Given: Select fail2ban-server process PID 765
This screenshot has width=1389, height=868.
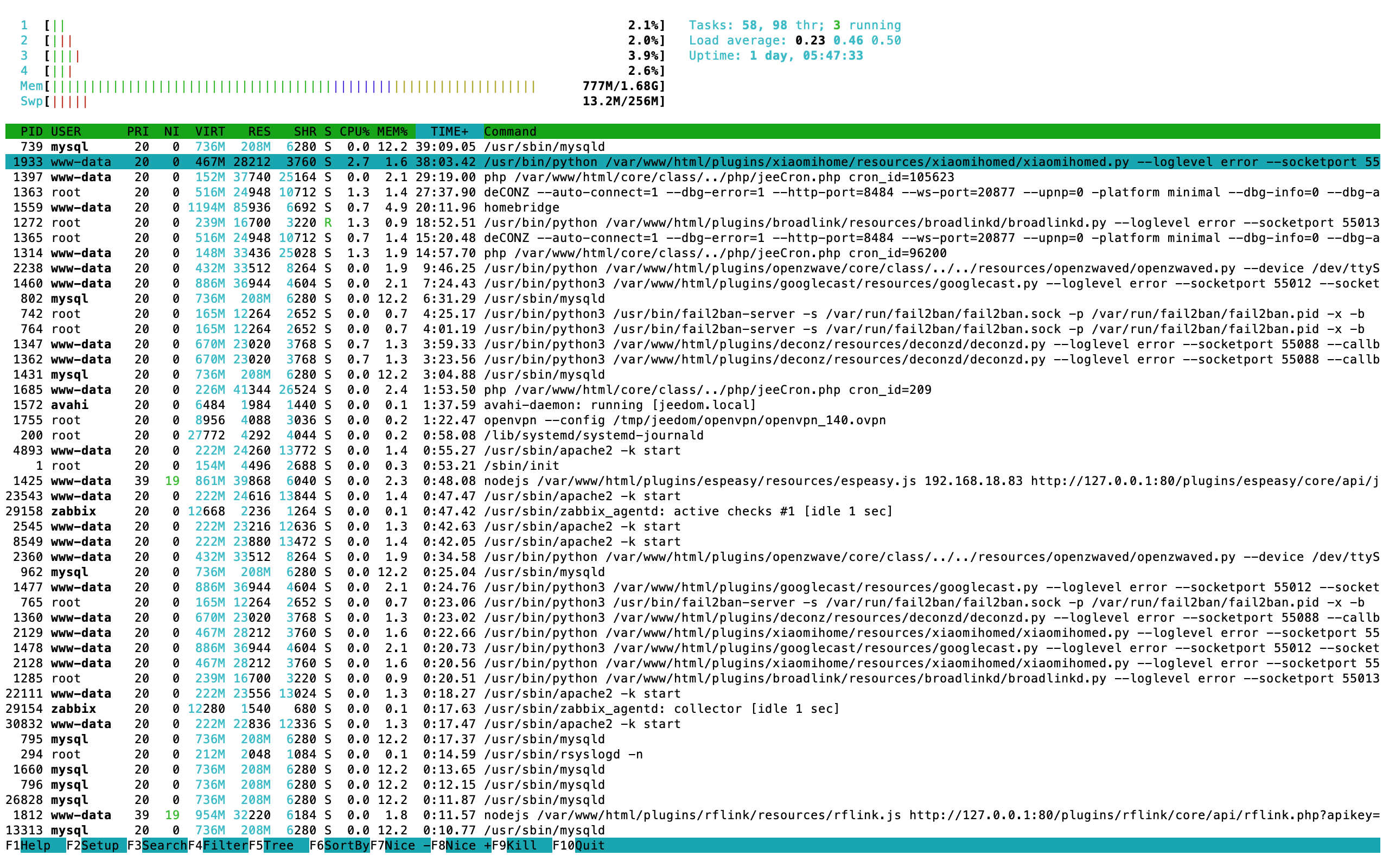Looking at the screenshot, I should pyautogui.click(x=693, y=603).
